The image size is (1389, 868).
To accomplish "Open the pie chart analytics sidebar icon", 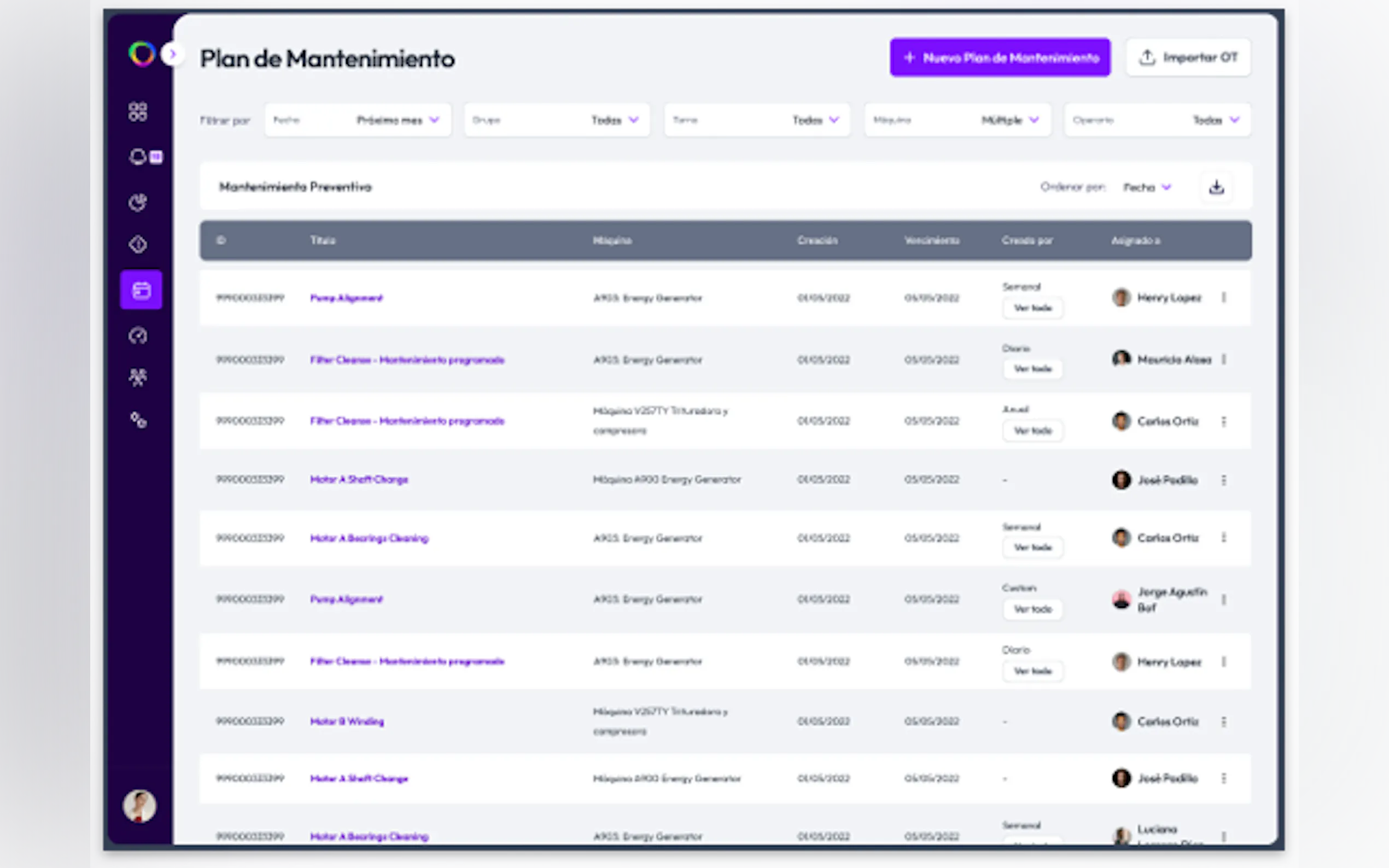I will [138, 202].
